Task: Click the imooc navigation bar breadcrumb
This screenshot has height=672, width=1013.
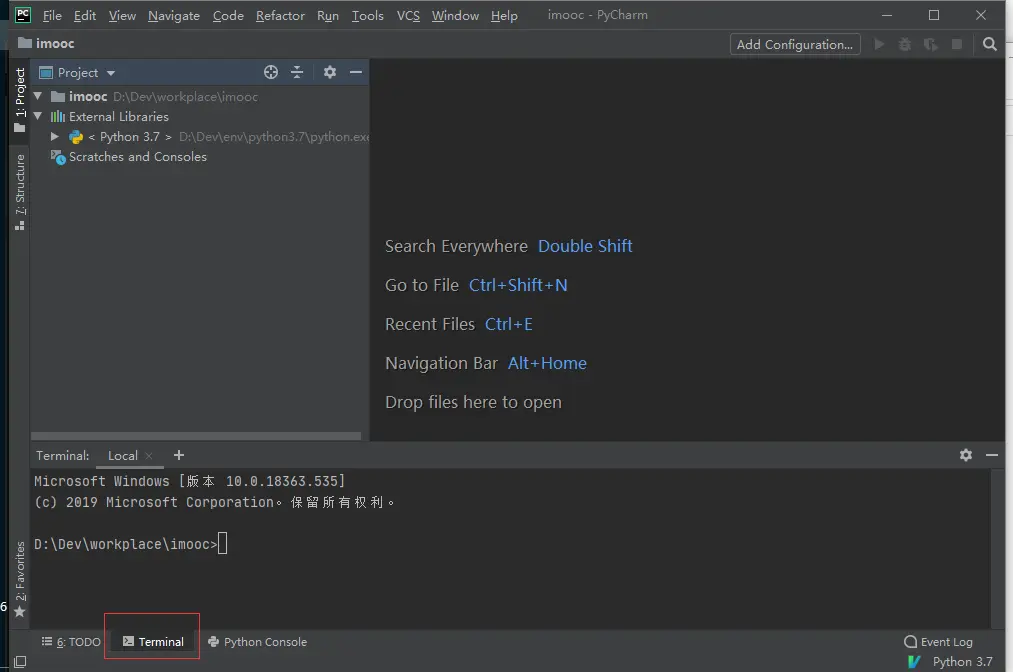Action: (x=47, y=43)
